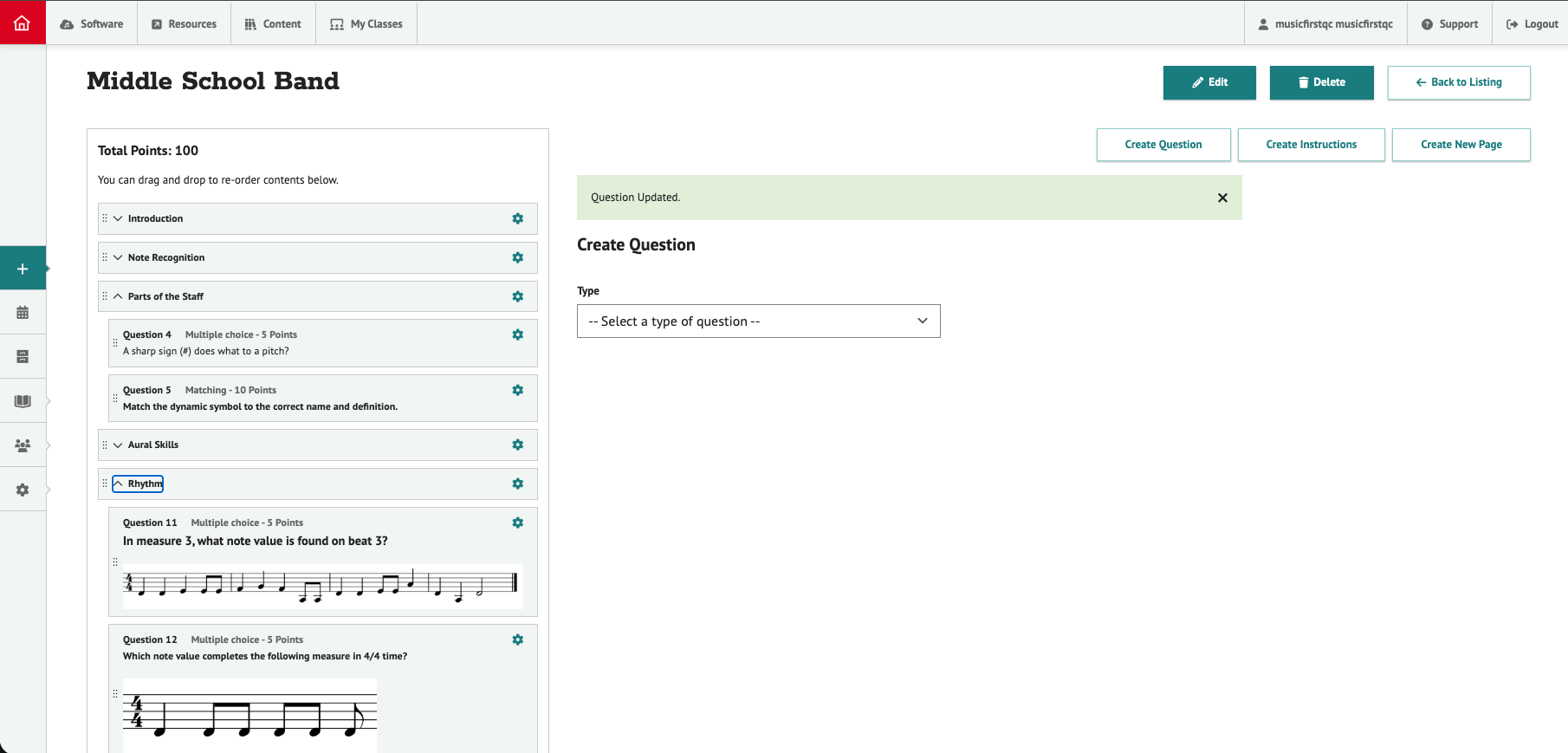Open the book icon in sidebar
1568x753 pixels.
[x=23, y=401]
